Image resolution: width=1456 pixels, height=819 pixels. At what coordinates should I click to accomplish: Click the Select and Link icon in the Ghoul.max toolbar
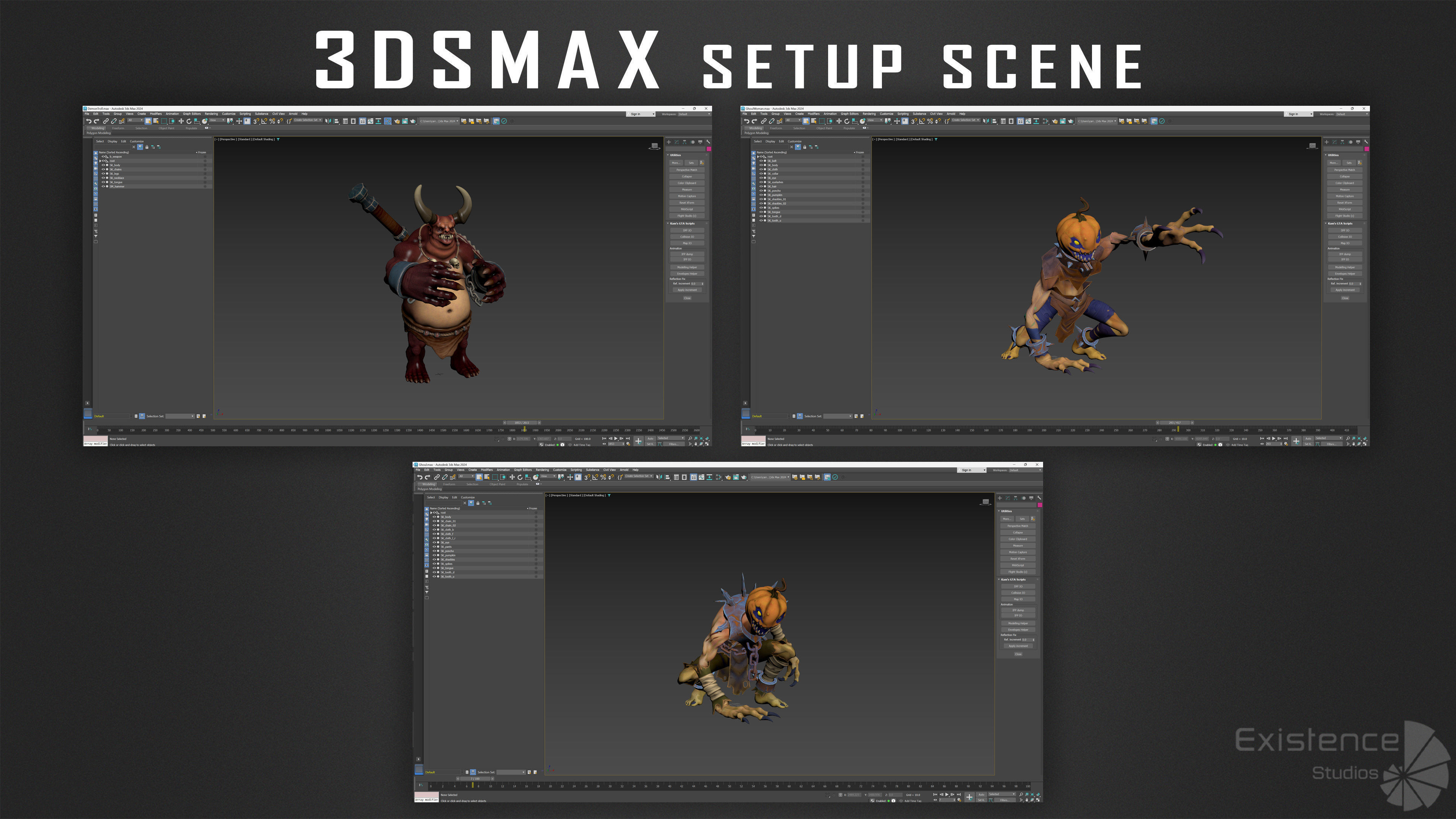pos(436,477)
